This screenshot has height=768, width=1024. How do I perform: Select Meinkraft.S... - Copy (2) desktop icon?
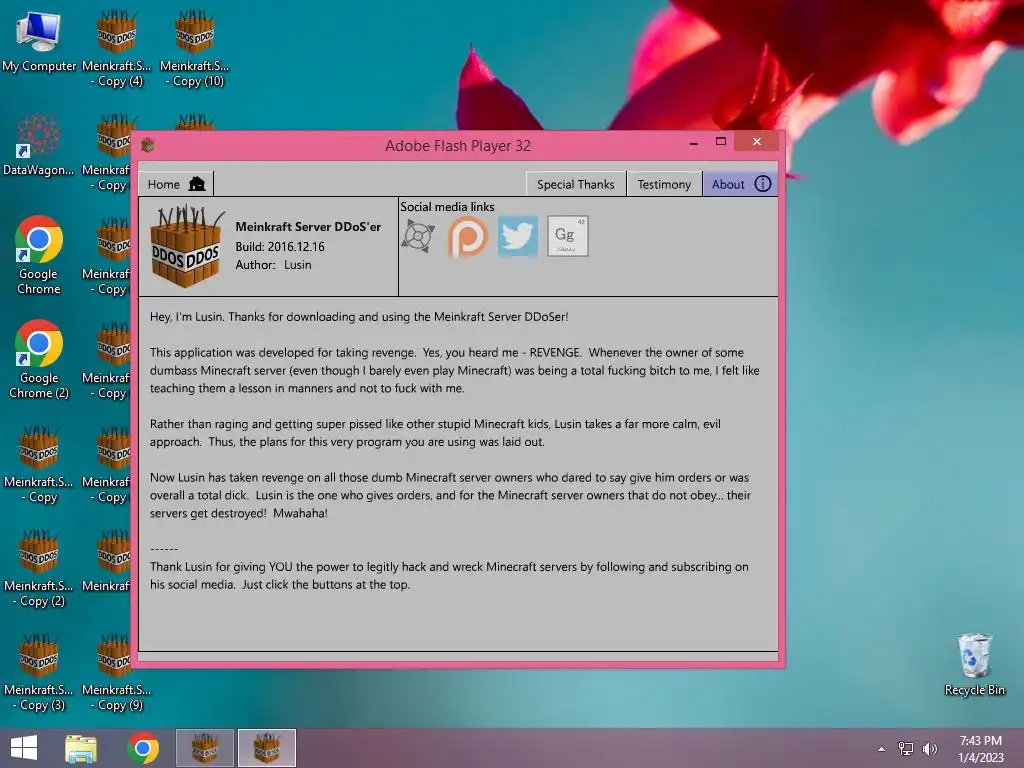coord(39,568)
